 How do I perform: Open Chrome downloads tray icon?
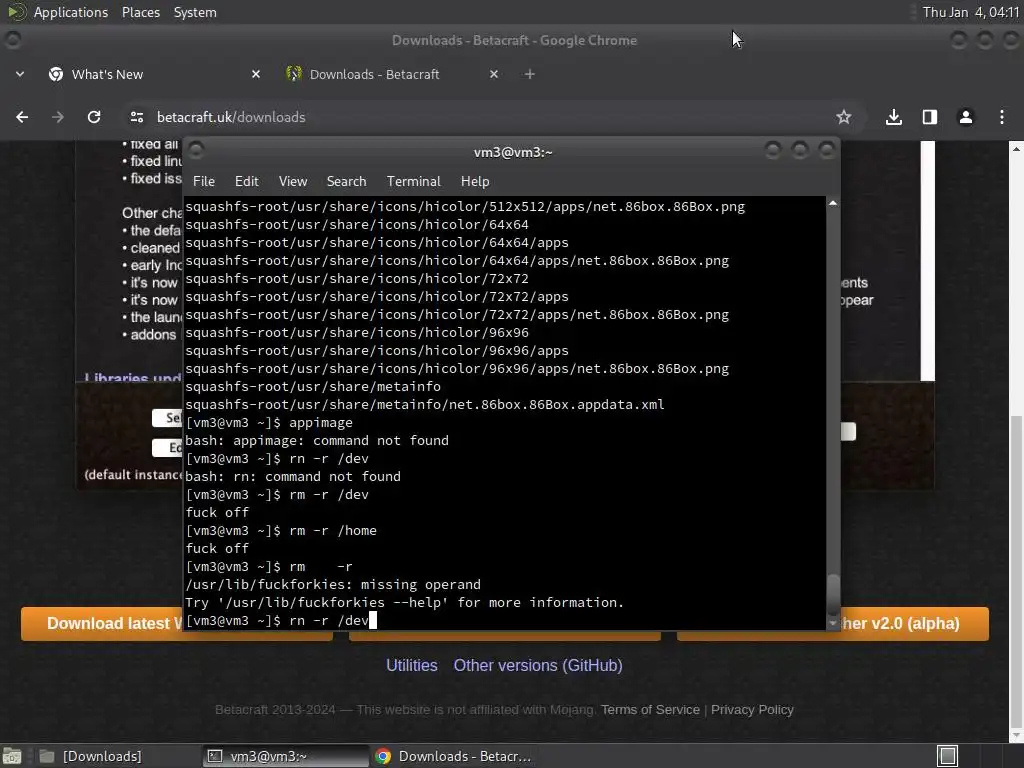(894, 117)
